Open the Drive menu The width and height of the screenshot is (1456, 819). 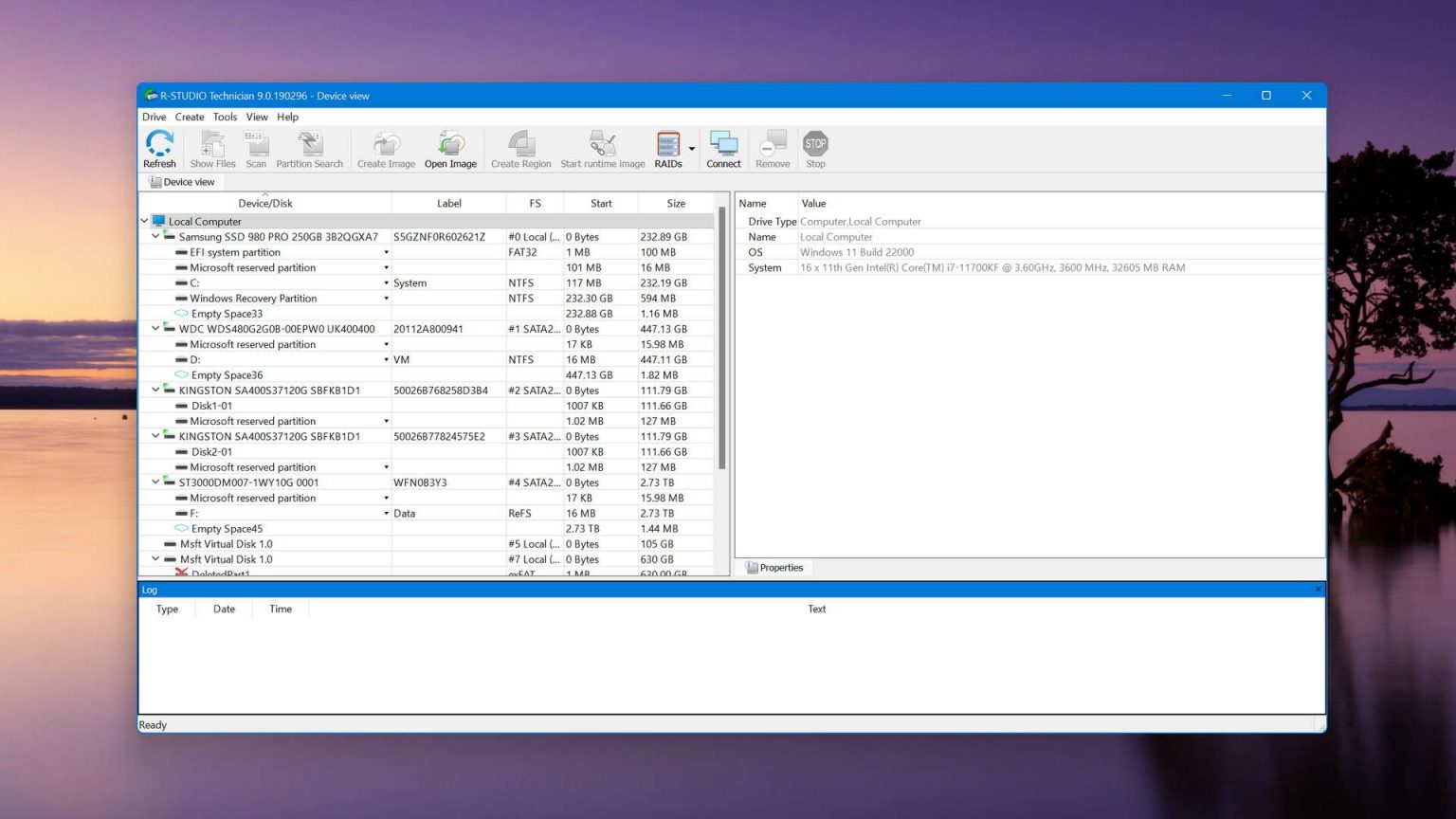point(154,117)
